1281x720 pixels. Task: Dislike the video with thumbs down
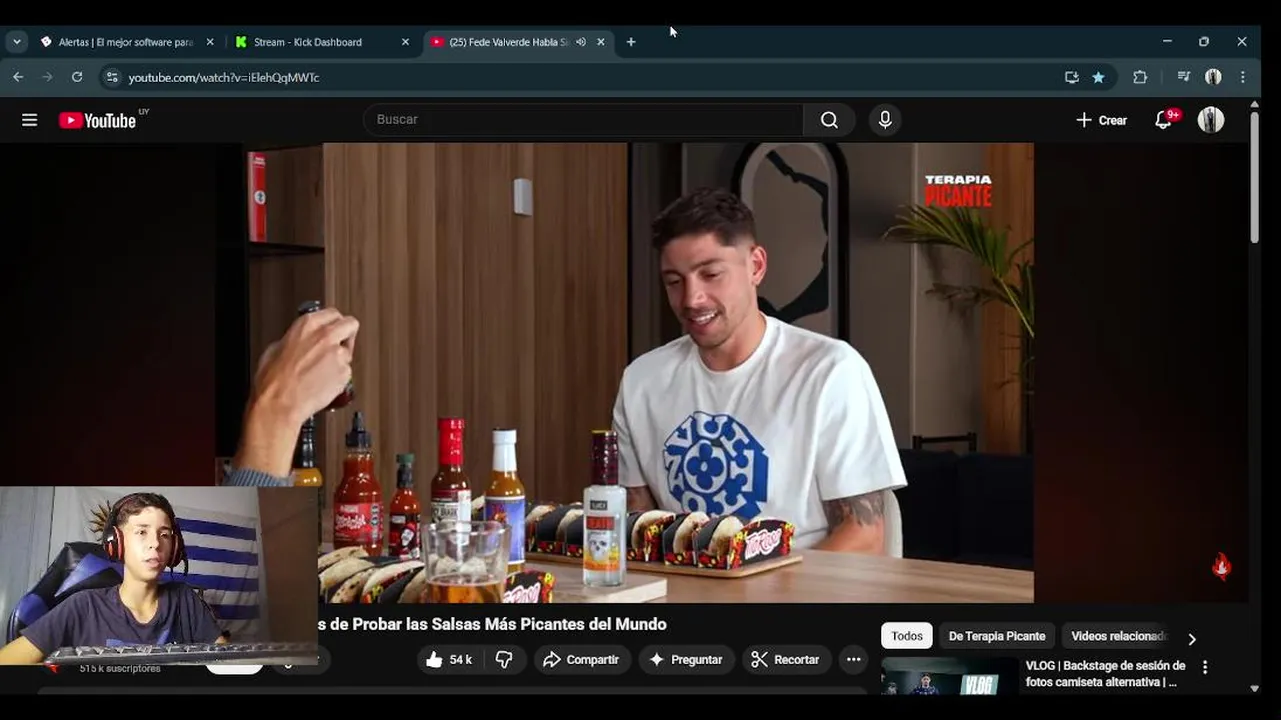tap(504, 660)
